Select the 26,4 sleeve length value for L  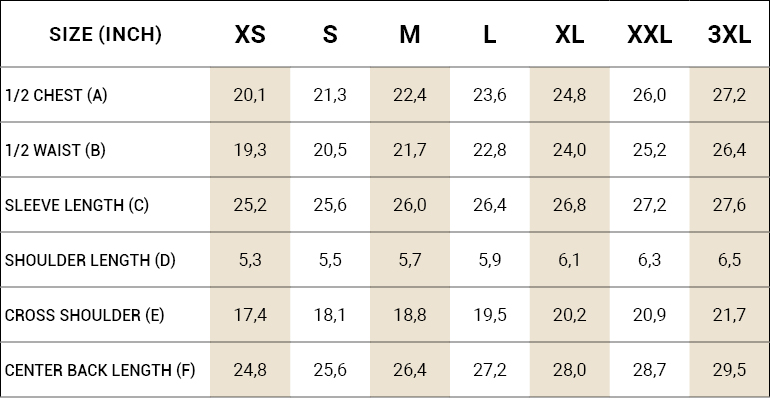pyautogui.click(x=490, y=206)
